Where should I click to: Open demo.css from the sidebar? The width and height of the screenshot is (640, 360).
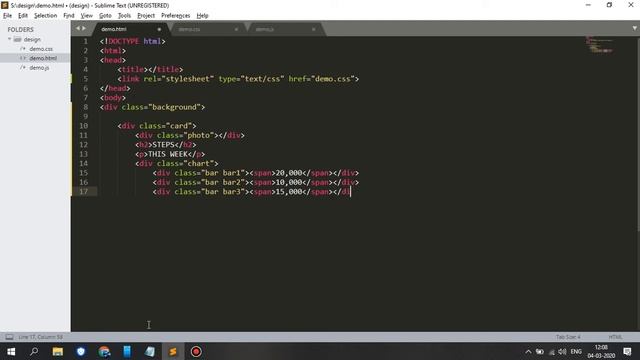pos(41,49)
